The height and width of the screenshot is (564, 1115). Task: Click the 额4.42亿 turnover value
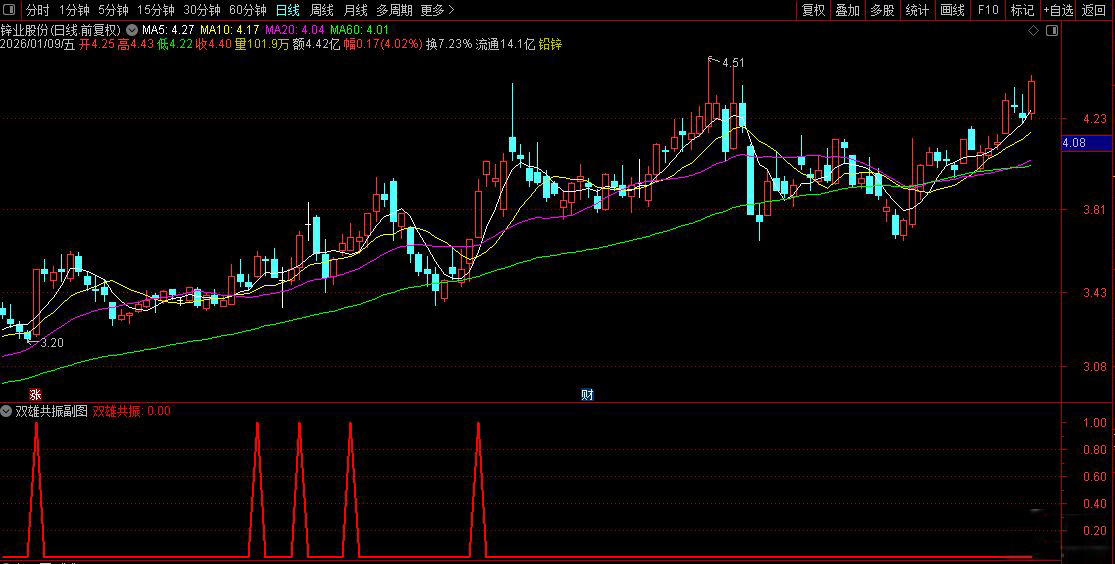(316, 44)
